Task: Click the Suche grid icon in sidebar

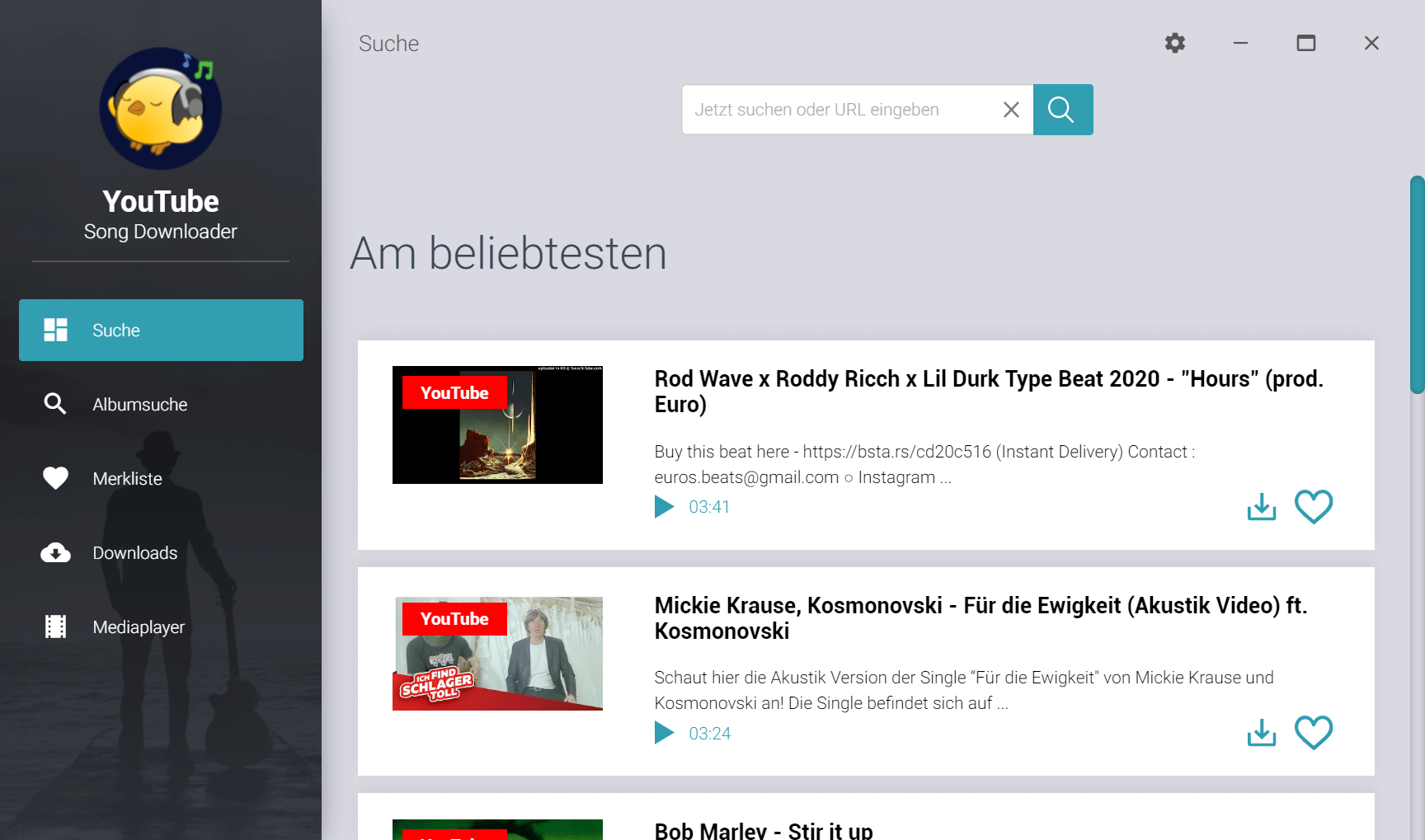Action: 55,330
